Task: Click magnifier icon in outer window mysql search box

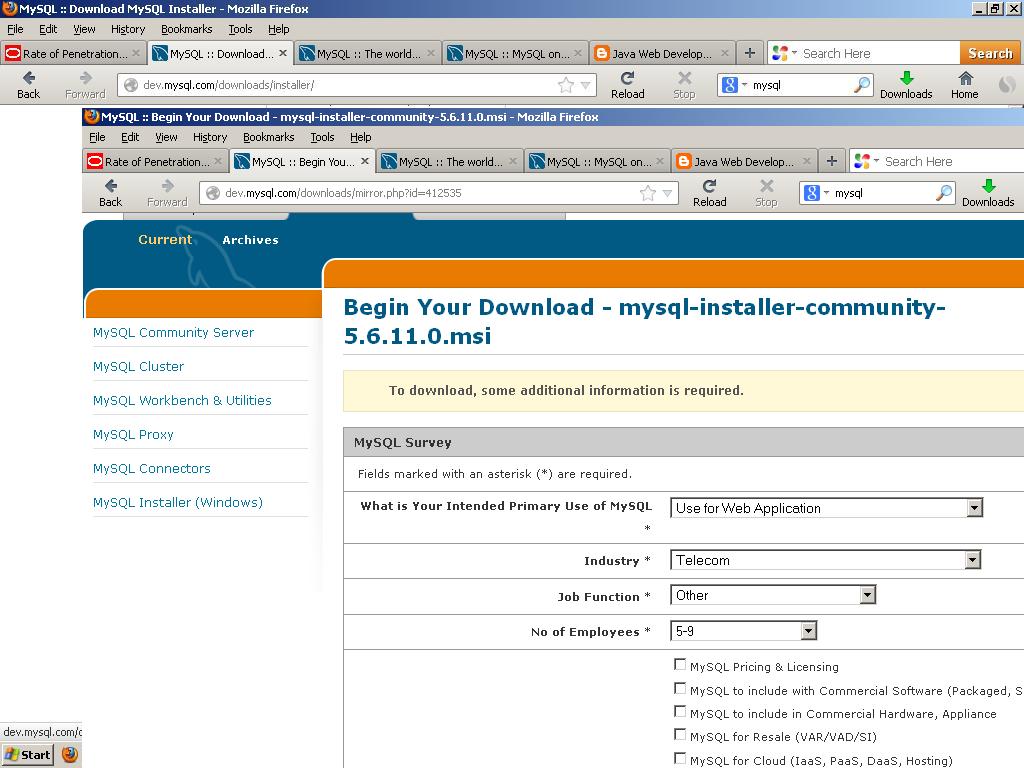Action: tap(862, 84)
